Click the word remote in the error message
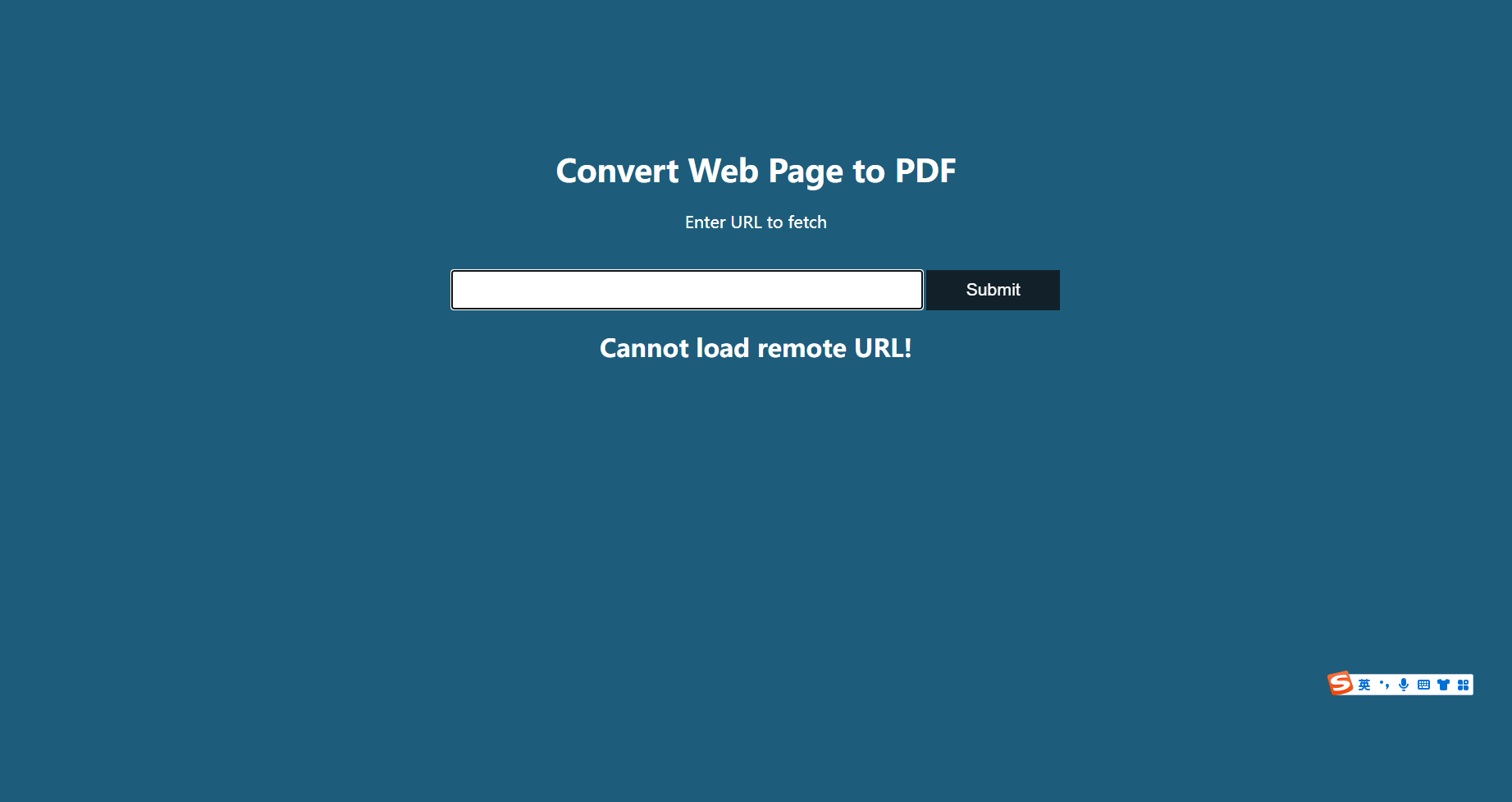This screenshot has height=802, width=1512. point(802,348)
